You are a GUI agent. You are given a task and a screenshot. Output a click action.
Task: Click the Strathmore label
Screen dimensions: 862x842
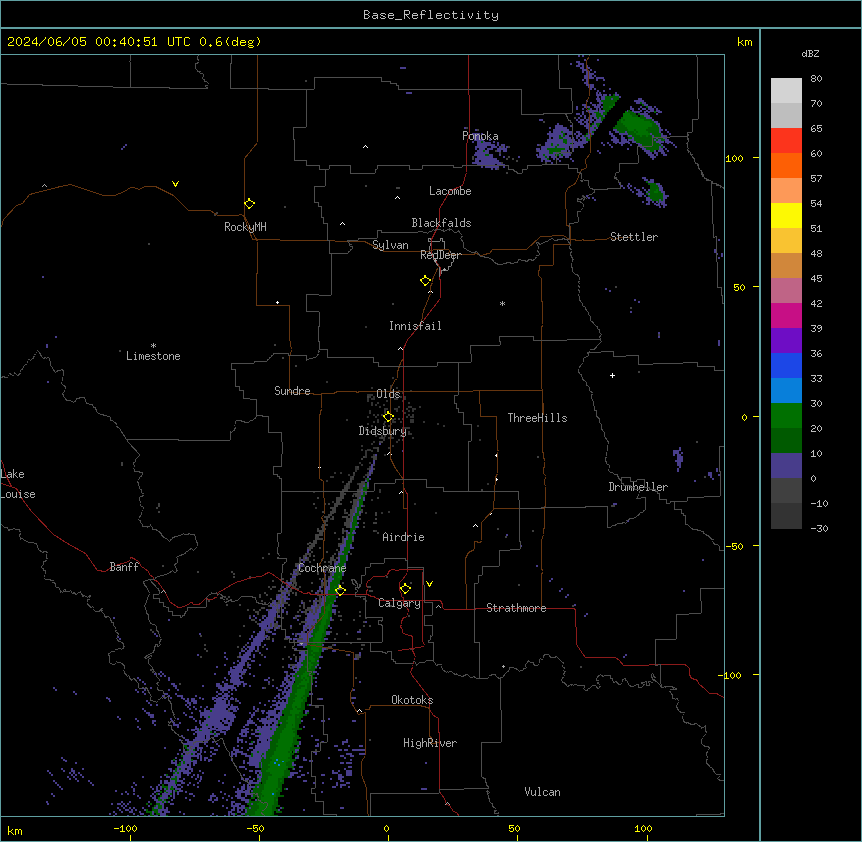pyautogui.click(x=516, y=608)
